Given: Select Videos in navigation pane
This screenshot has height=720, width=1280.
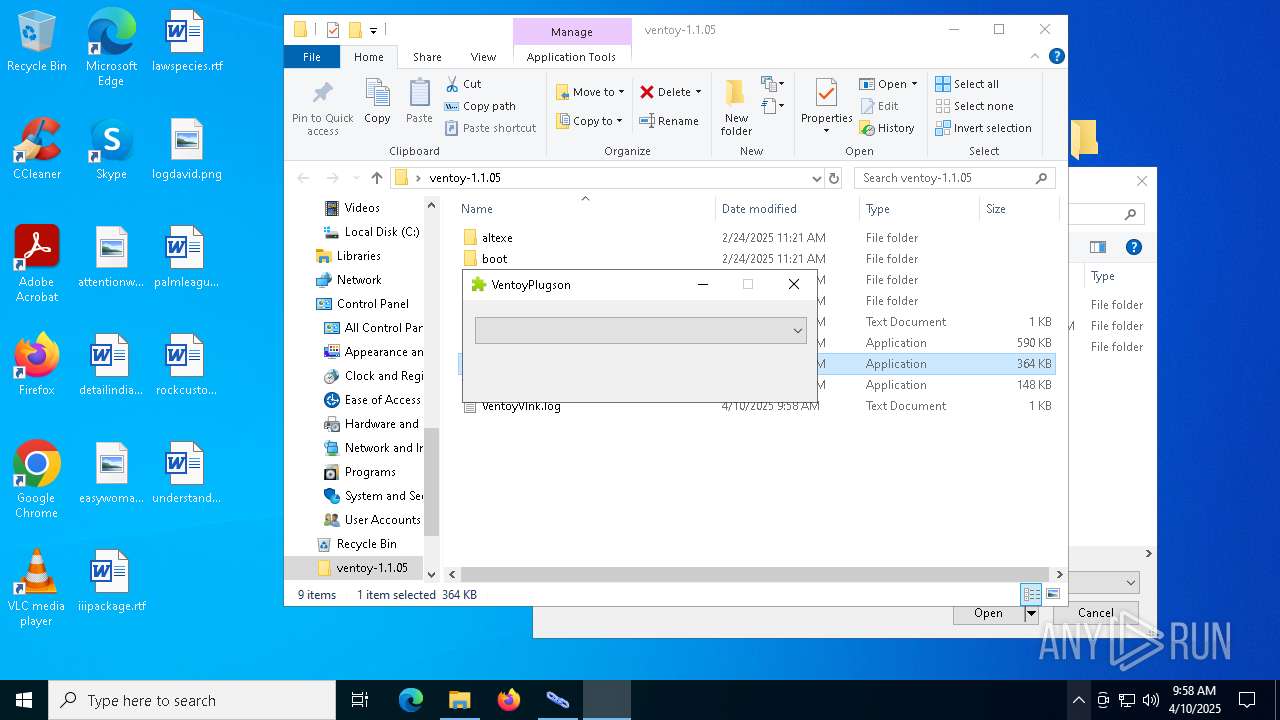Looking at the screenshot, I should (362, 208).
